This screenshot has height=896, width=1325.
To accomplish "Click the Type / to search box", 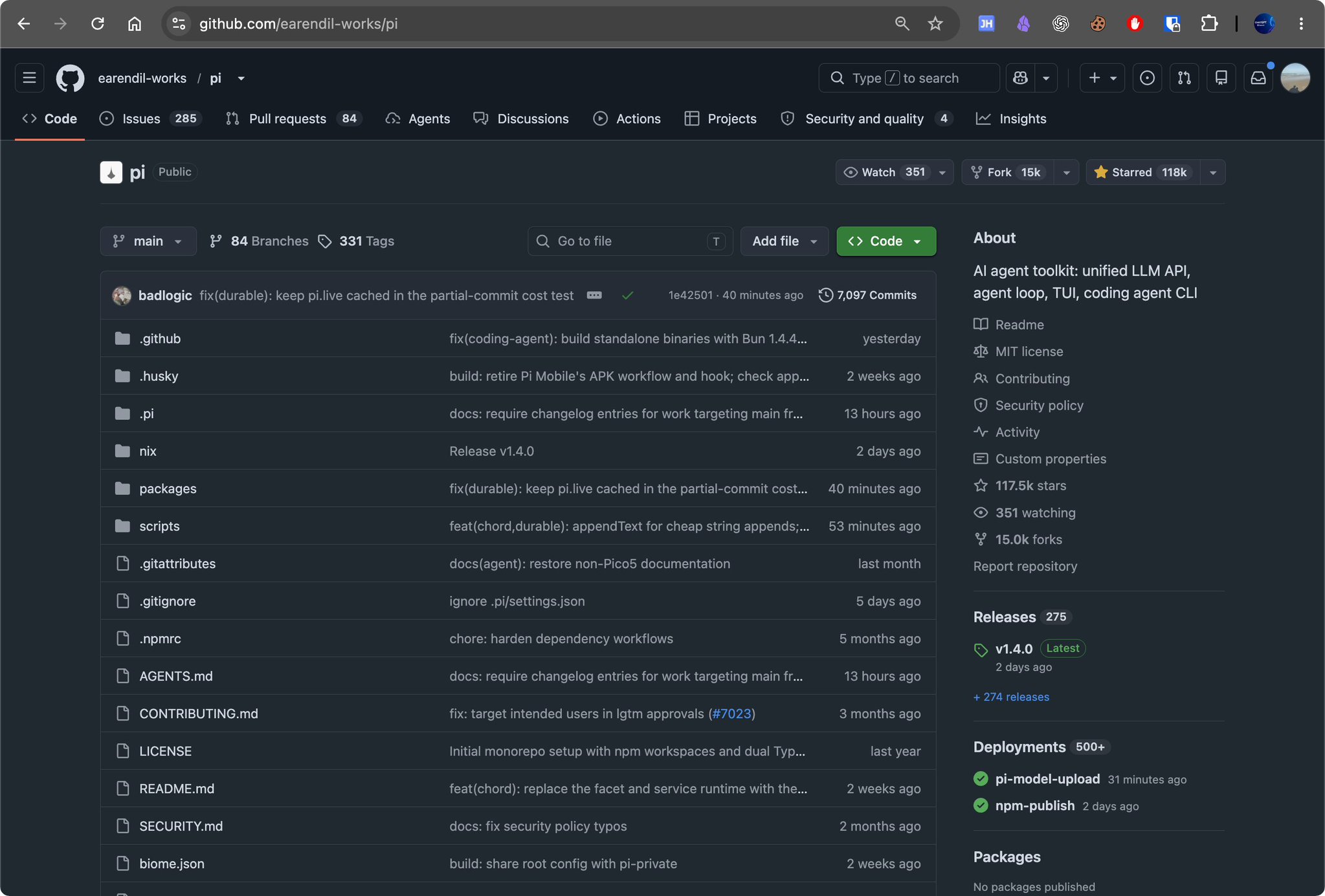I will click(909, 78).
